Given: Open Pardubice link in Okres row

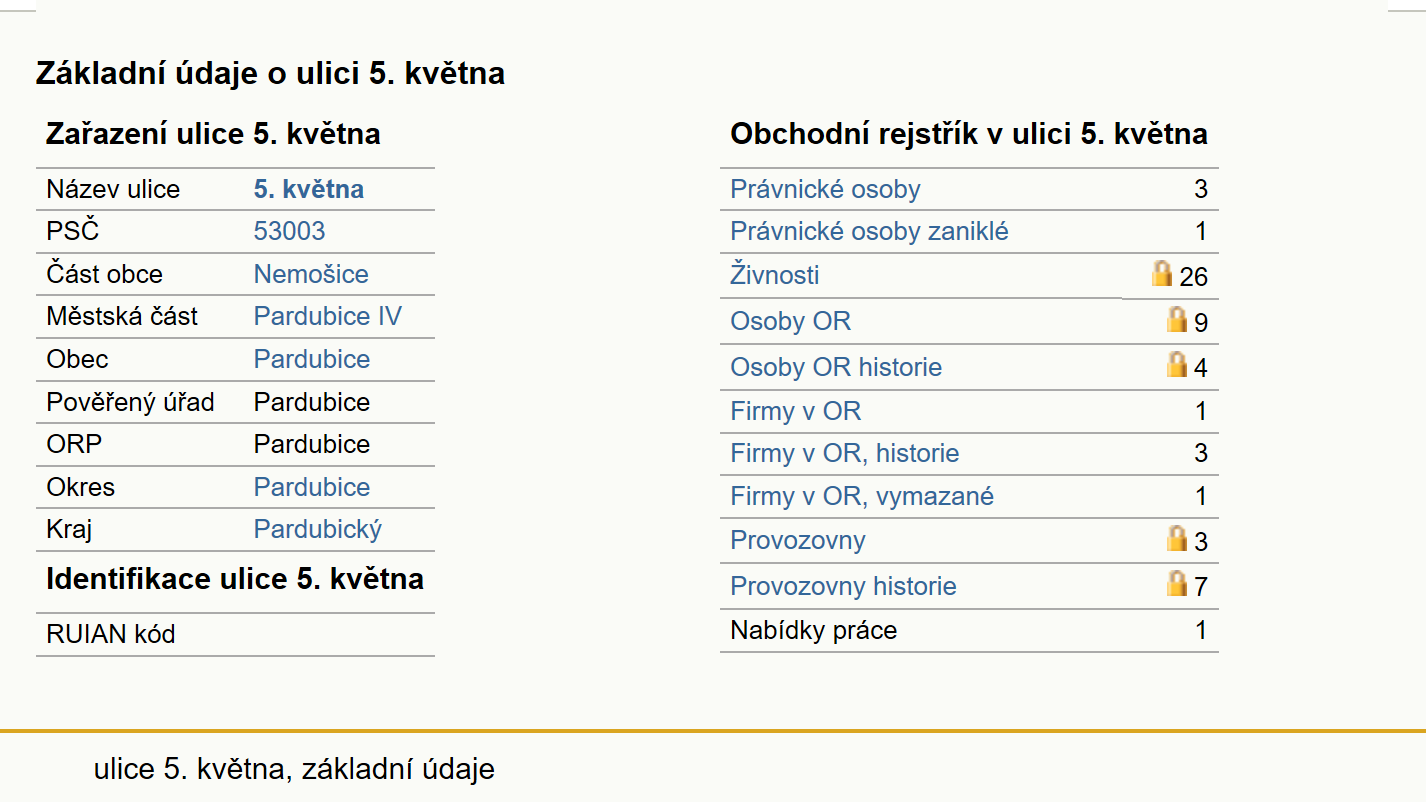Looking at the screenshot, I should 311,487.
